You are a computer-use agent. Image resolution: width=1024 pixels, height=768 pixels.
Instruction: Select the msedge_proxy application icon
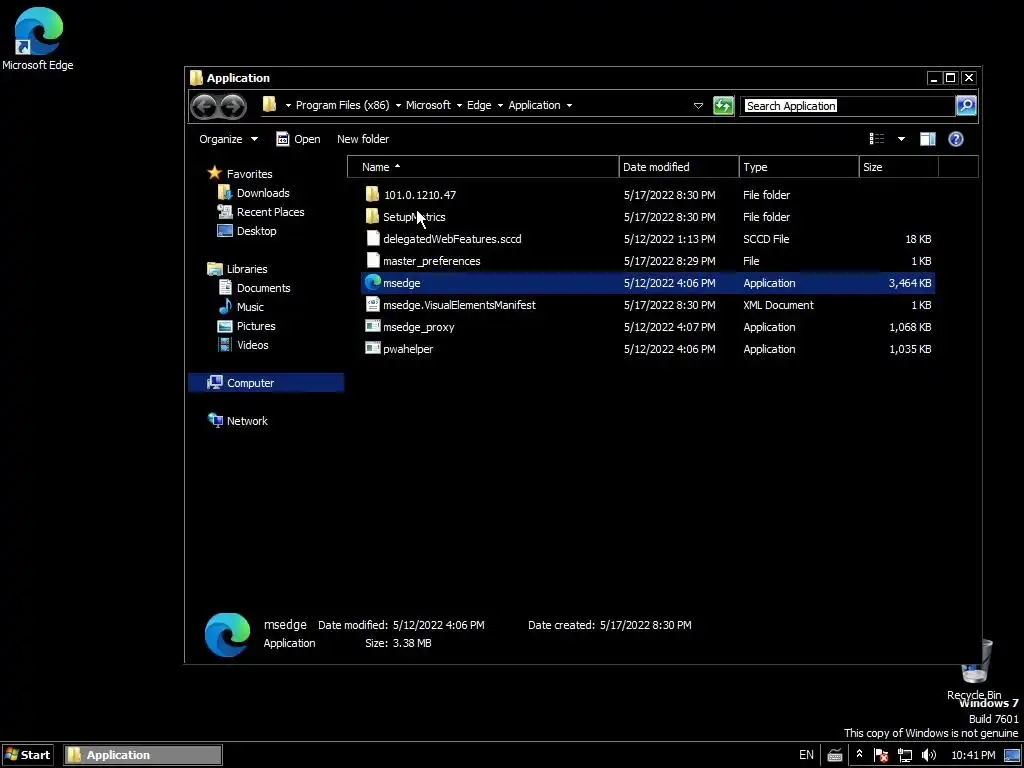tap(373, 327)
